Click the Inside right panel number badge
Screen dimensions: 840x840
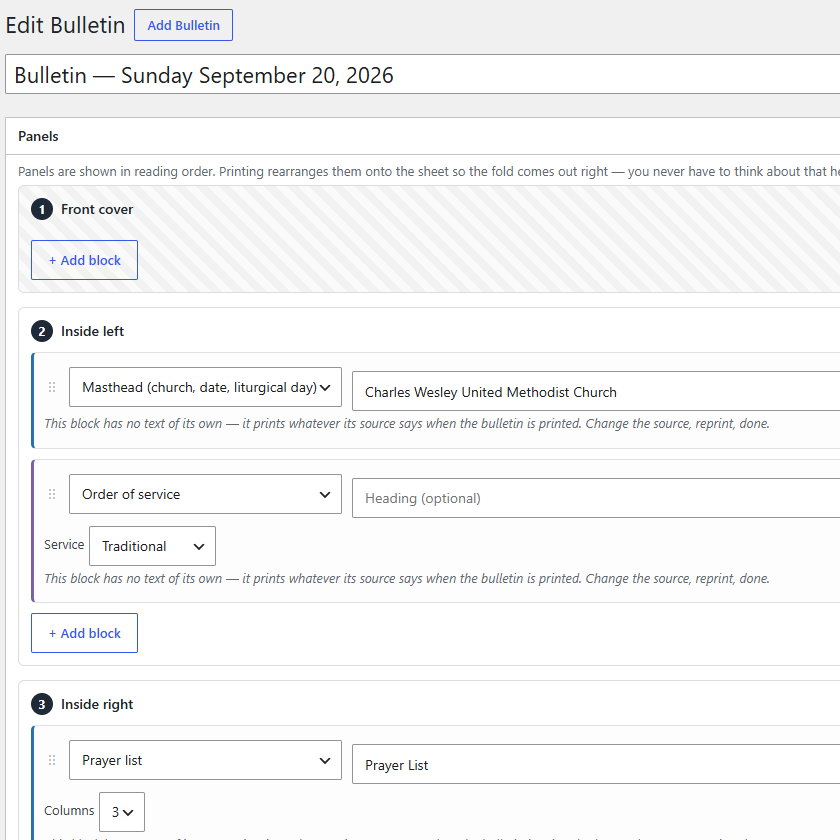coord(42,704)
